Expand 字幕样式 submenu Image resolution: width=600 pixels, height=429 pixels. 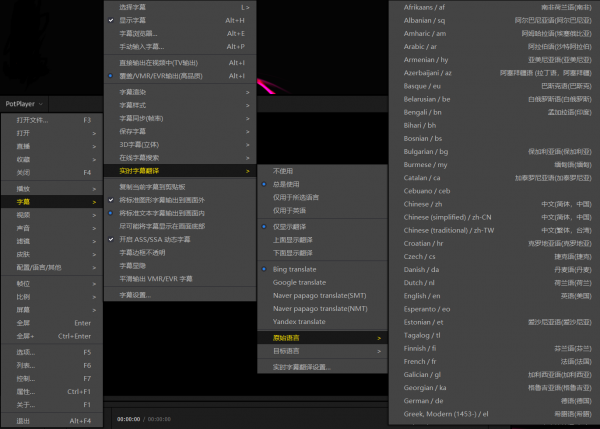(180, 105)
